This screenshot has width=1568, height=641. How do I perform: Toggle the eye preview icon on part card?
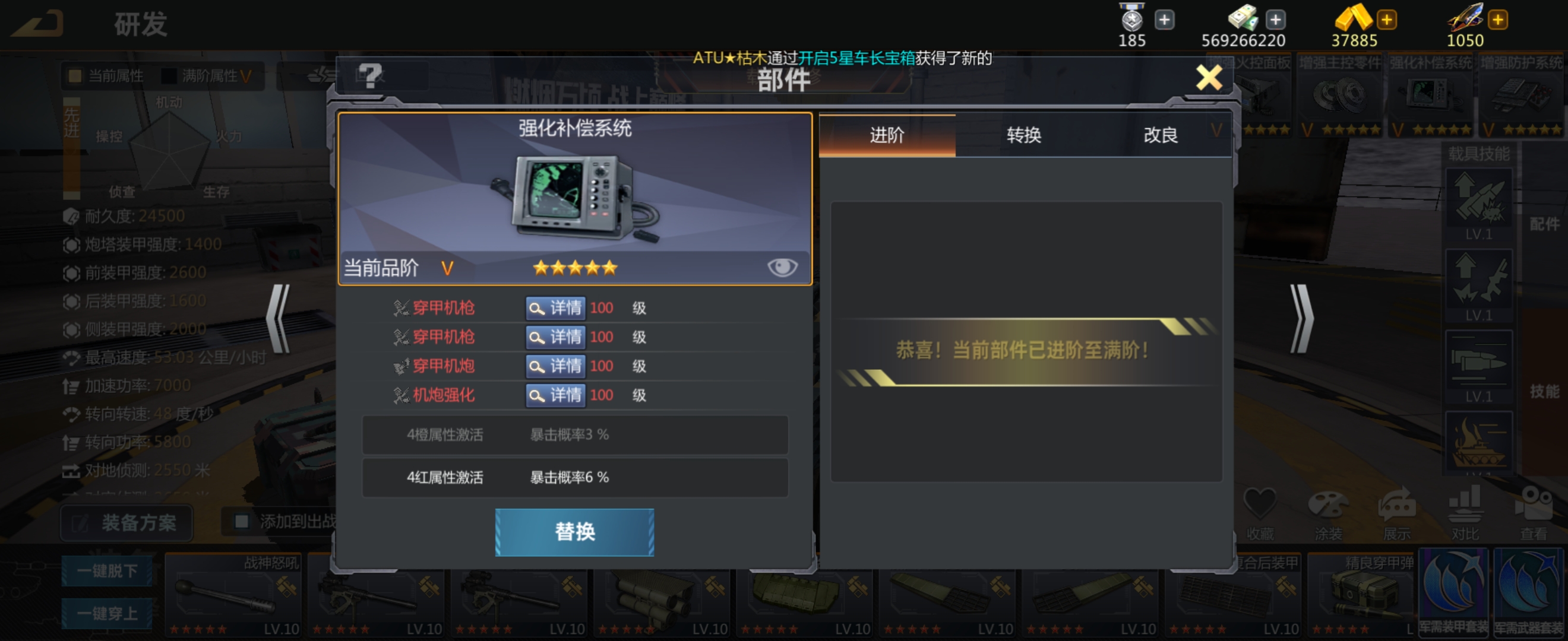point(782,267)
